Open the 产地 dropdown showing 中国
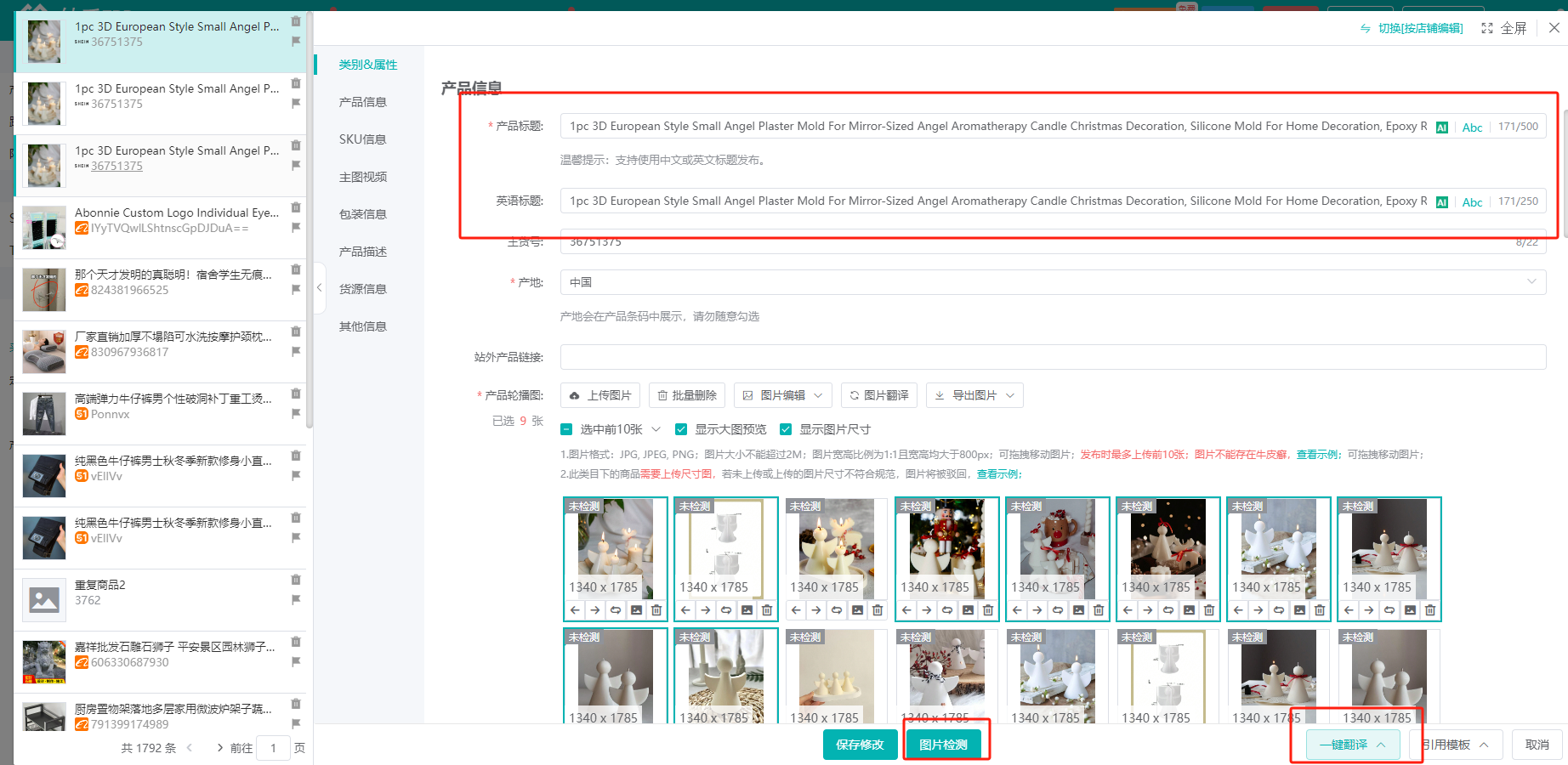This screenshot has height=765, width=1568. [1053, 282]
